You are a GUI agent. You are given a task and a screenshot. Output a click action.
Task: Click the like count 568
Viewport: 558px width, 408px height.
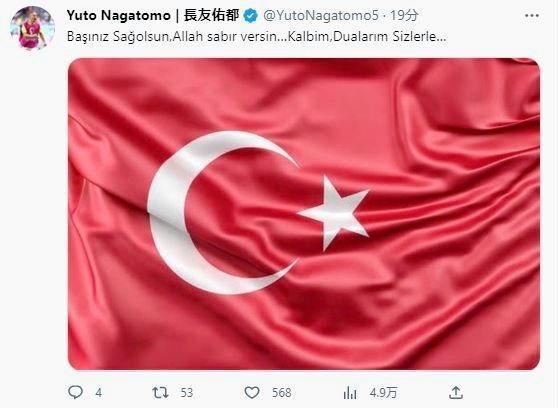(x=281, y=393)
